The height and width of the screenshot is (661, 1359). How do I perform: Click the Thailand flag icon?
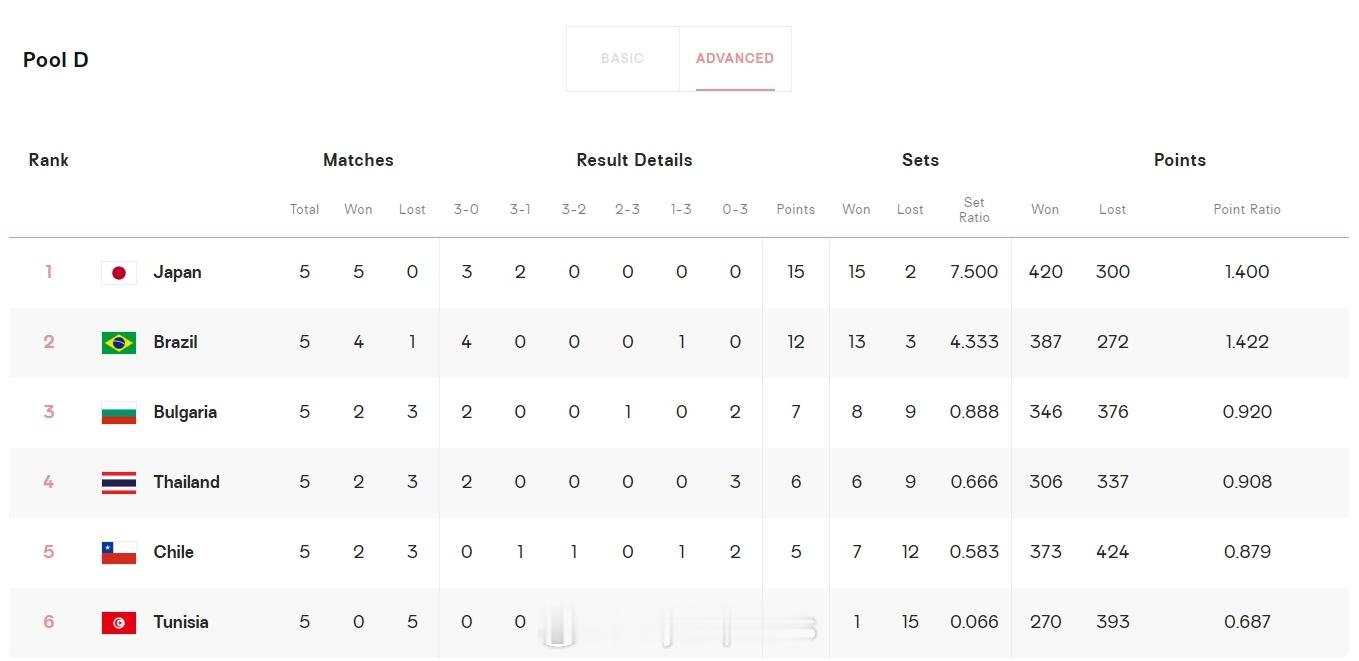119,483
